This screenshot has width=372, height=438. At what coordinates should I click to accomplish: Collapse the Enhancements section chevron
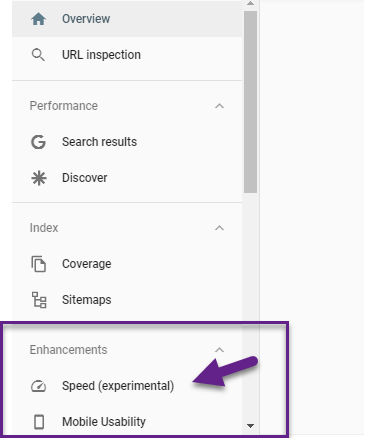coord(219,350)
